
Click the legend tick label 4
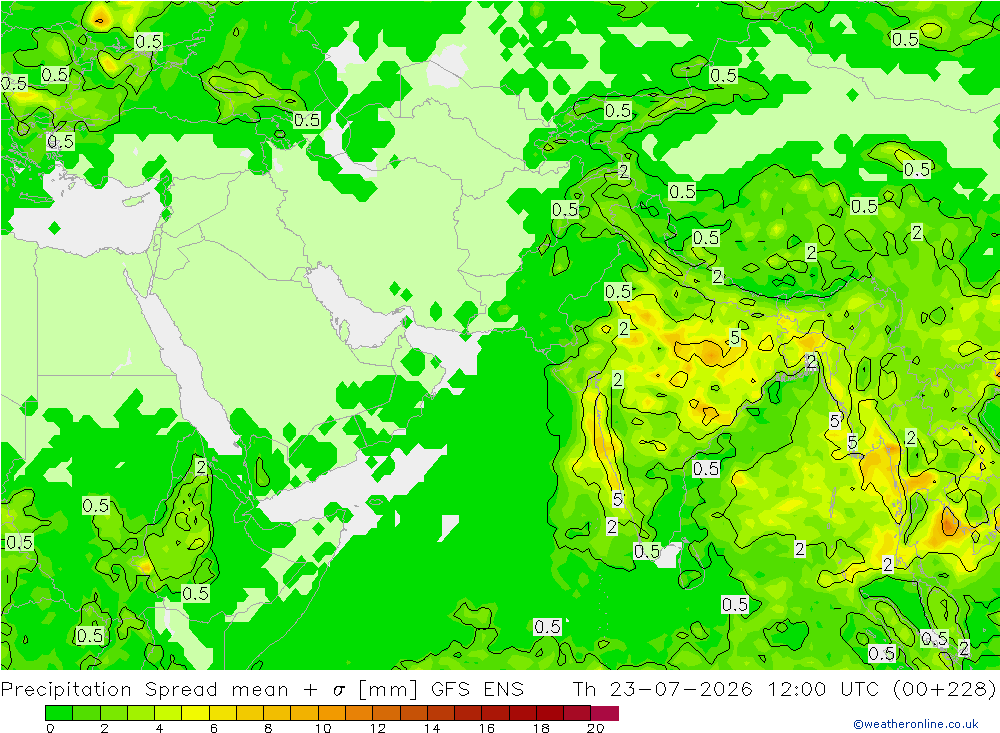tap(159, 728)
